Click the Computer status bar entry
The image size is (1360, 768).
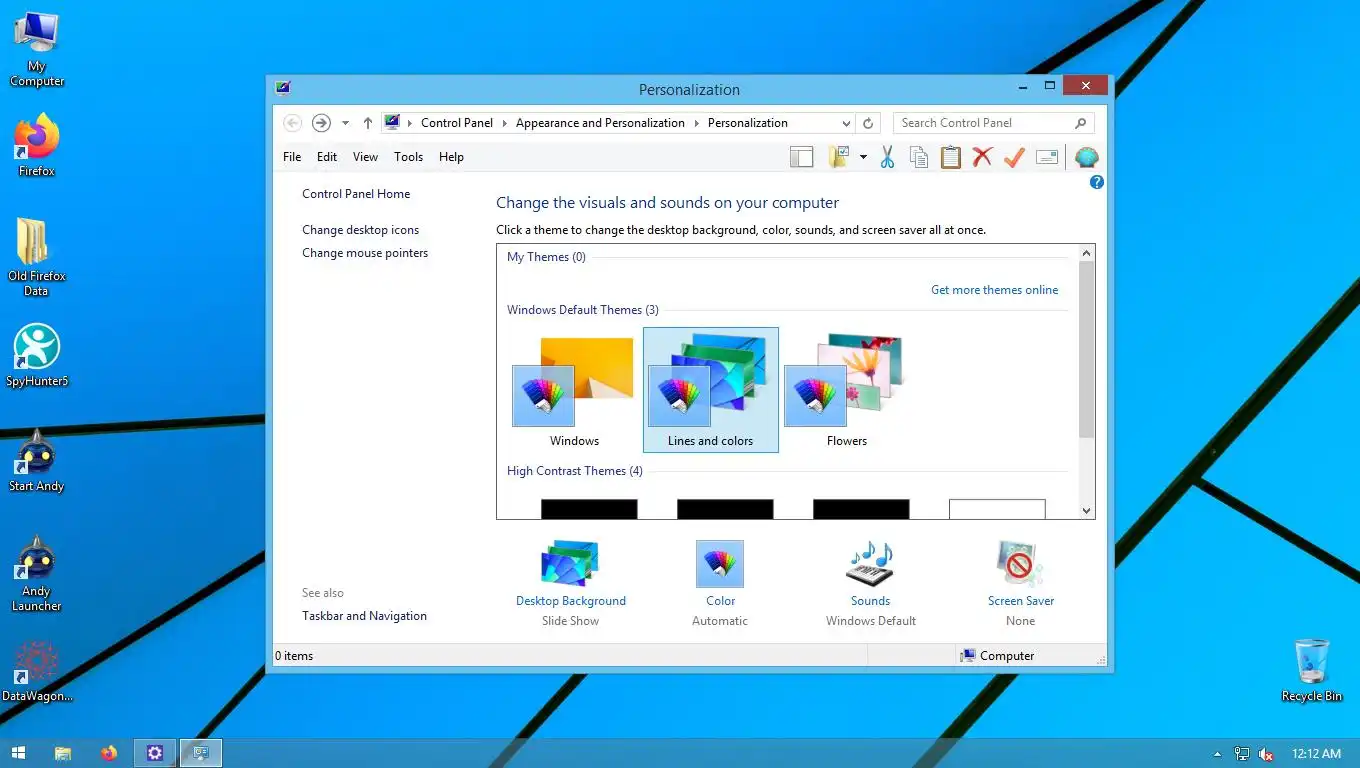pyautogui.click(x=998, y=656)
